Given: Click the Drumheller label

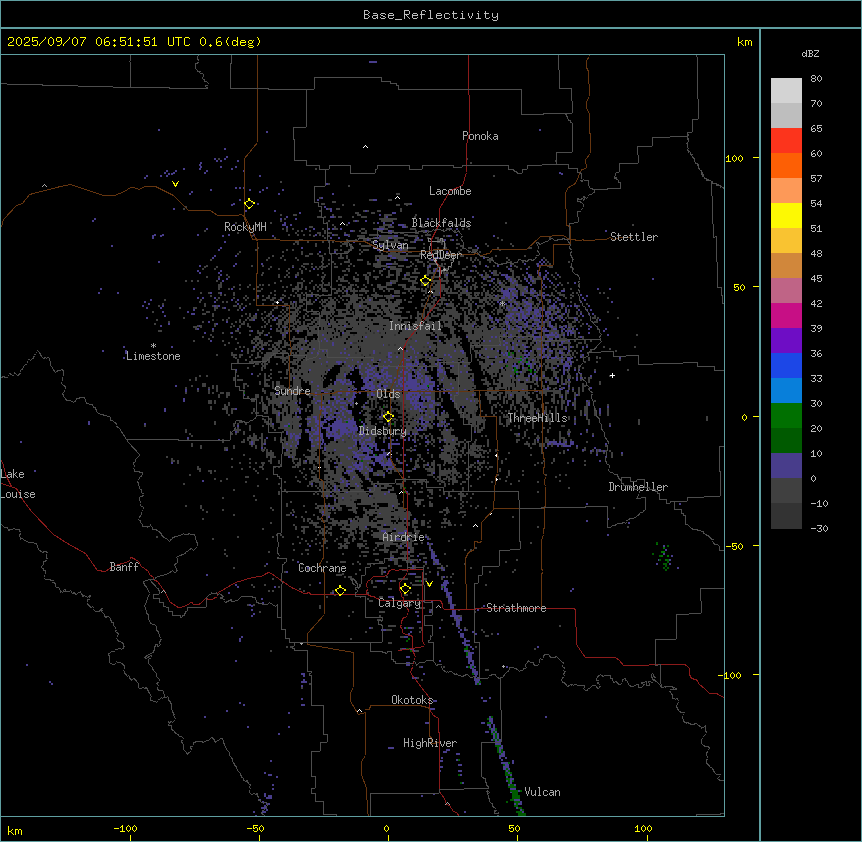Looking at the screenshot, I should (638, 487).
